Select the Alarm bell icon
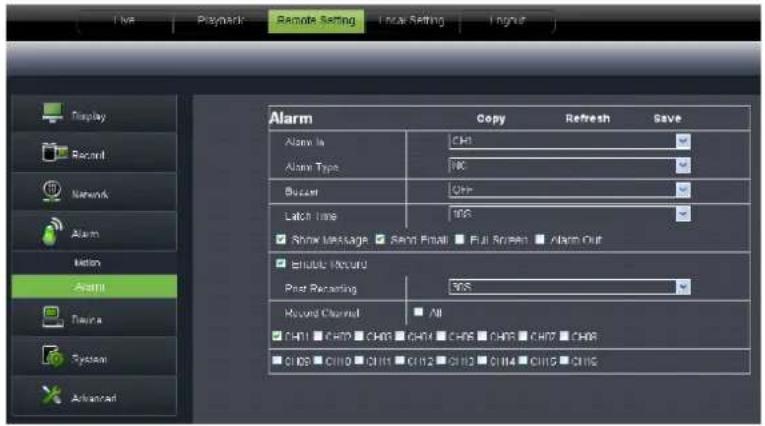Screen dimensions: 765x426 [53, 232]
